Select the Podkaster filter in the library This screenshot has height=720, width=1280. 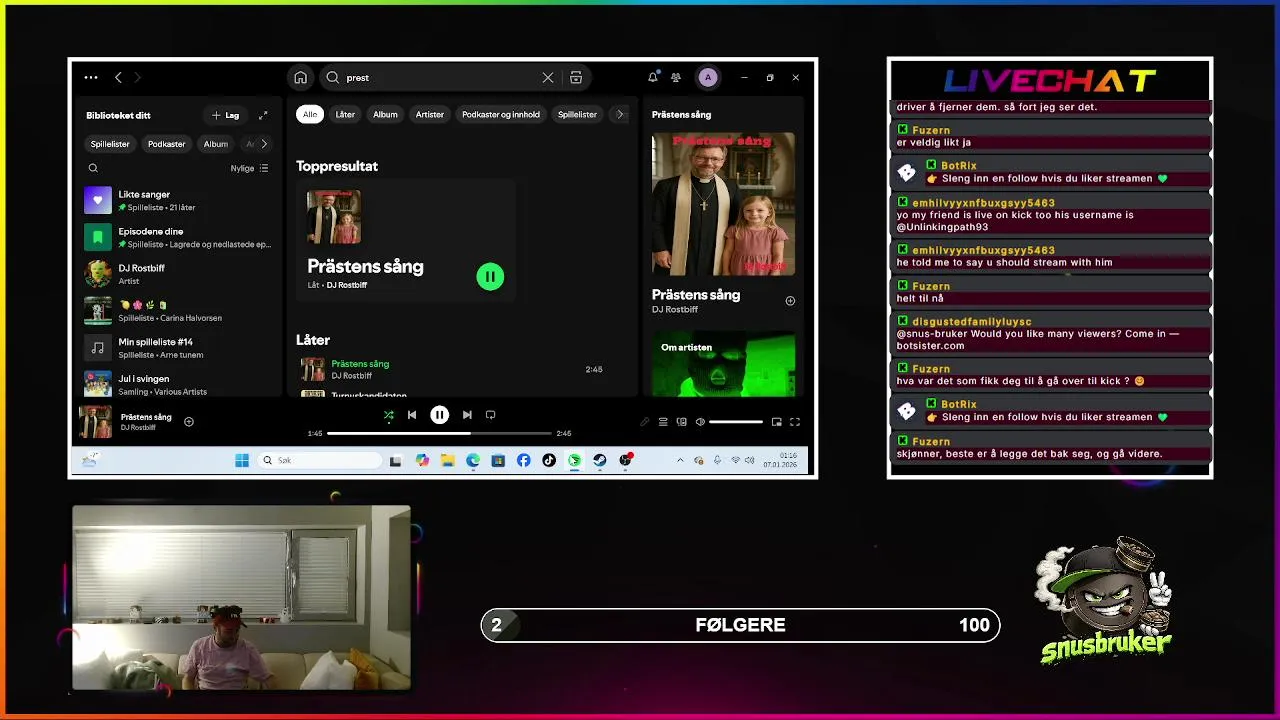click(166, 144)
